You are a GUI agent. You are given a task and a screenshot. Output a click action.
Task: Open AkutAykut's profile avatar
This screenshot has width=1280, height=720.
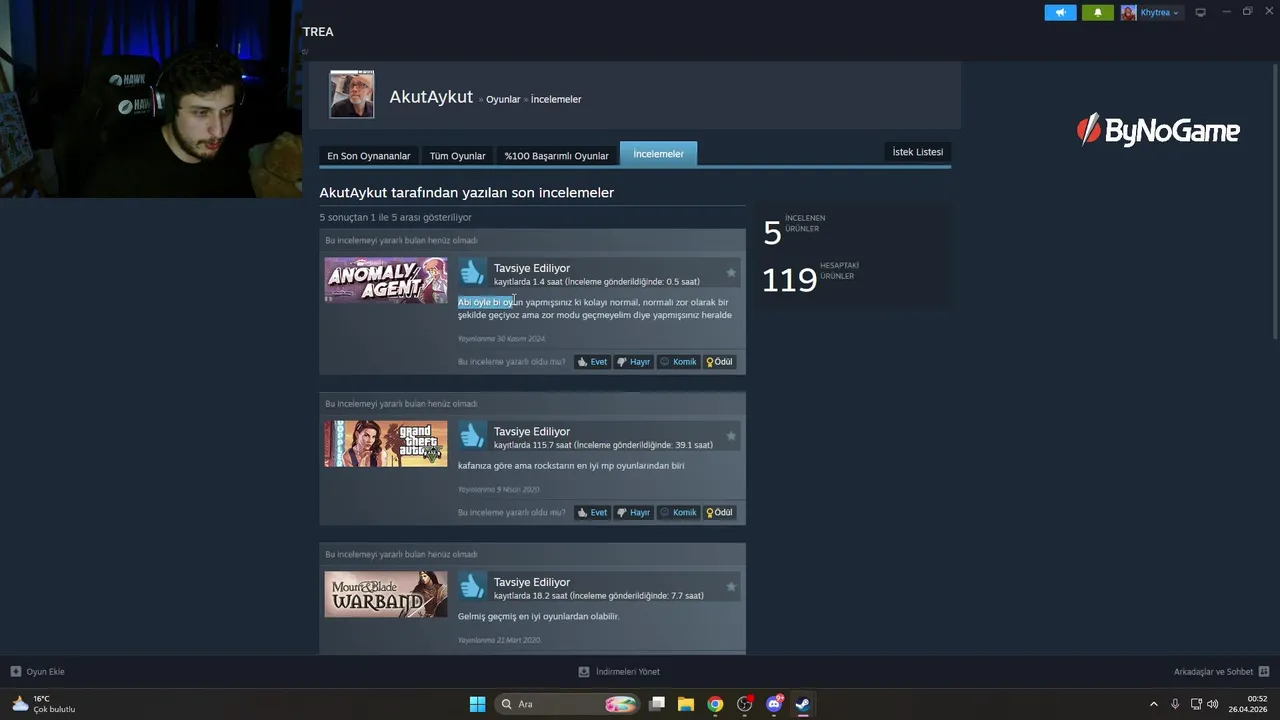(352, 95)
